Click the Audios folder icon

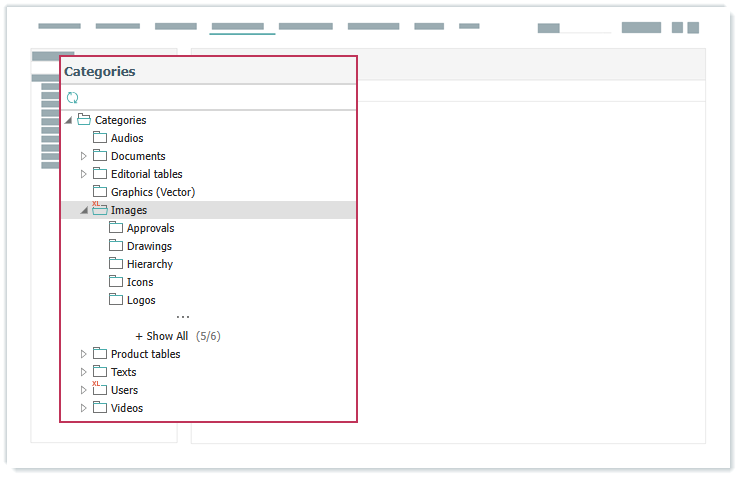(x=100, y=138)
